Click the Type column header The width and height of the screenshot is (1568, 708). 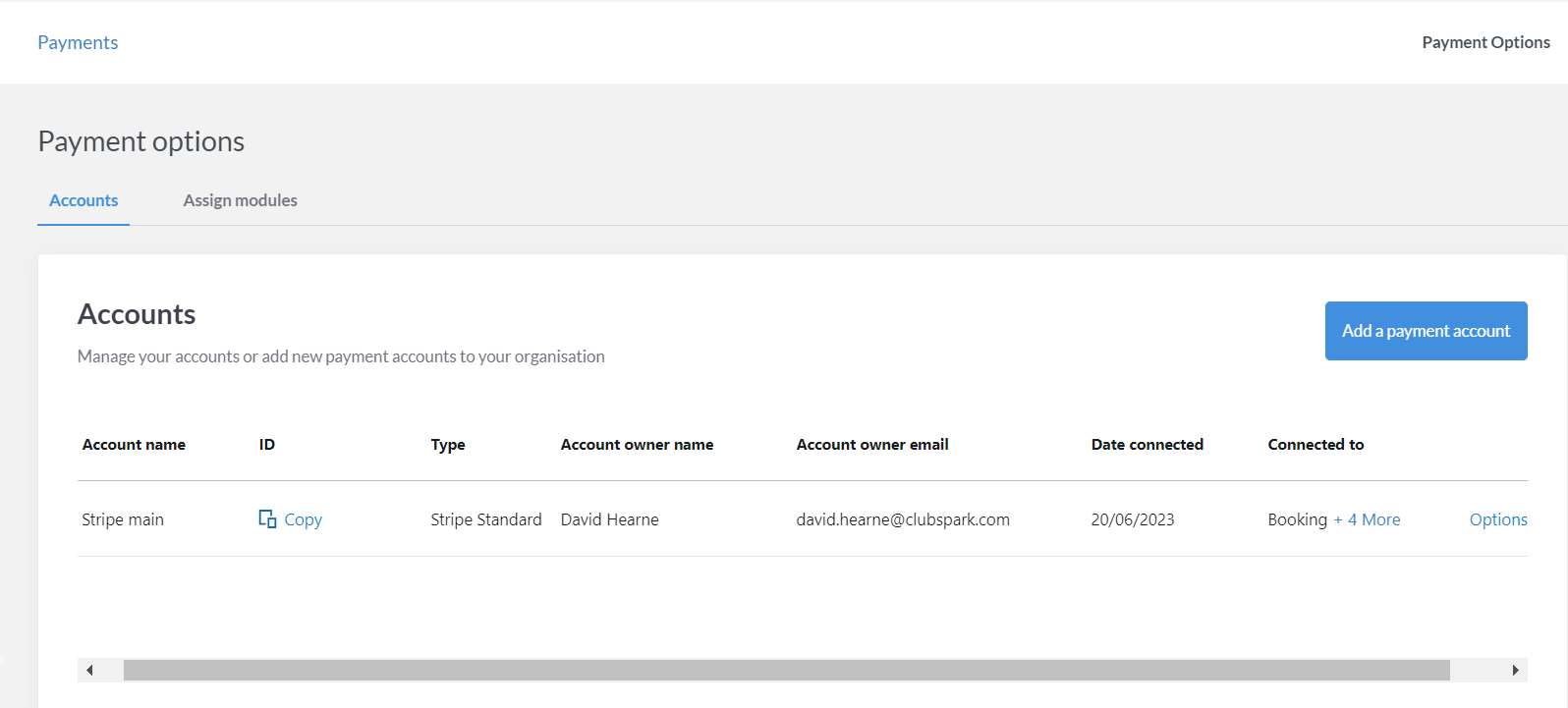coord(448,445)
